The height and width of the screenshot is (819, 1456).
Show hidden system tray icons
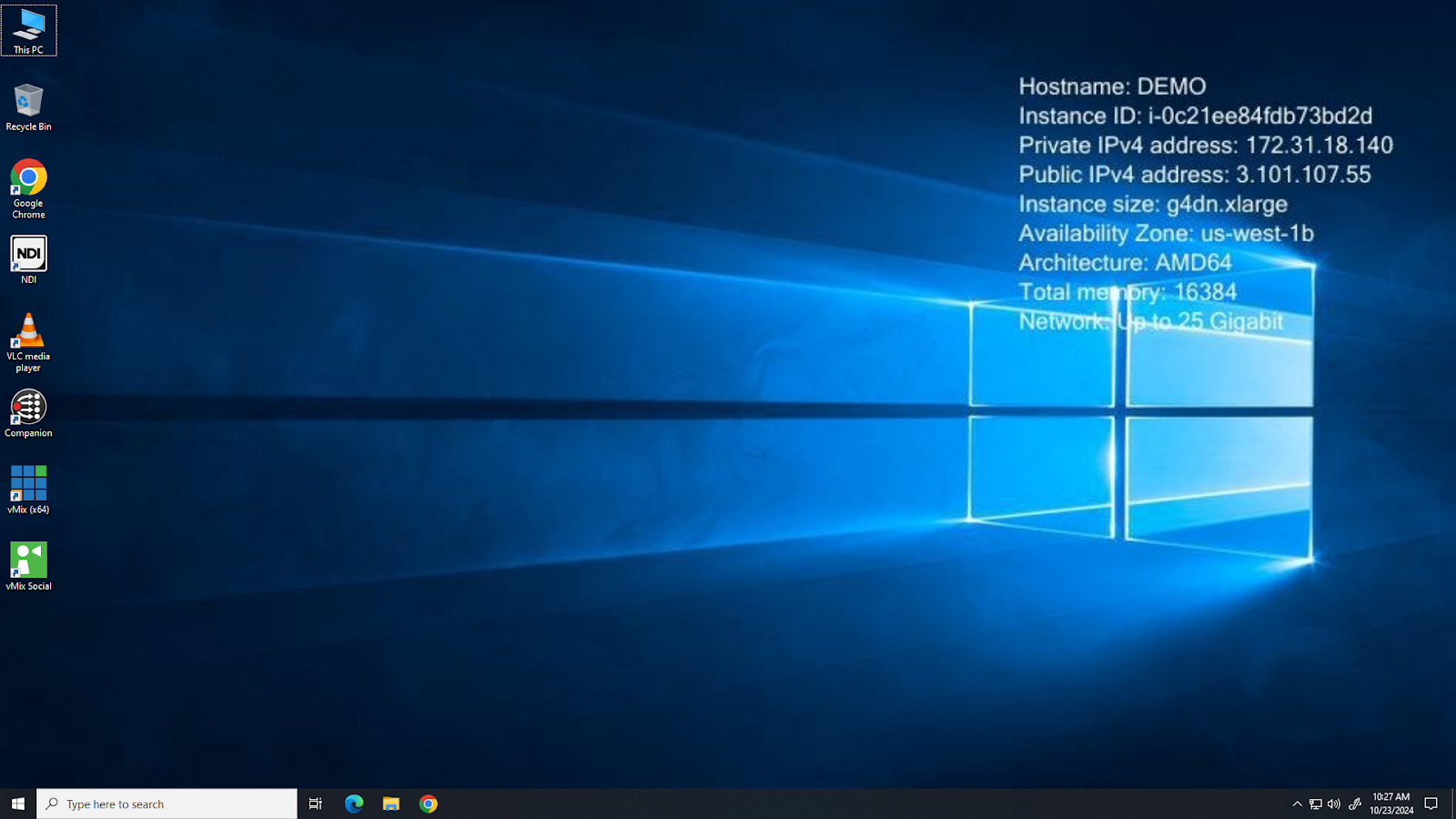click(x=1297, y=804)
